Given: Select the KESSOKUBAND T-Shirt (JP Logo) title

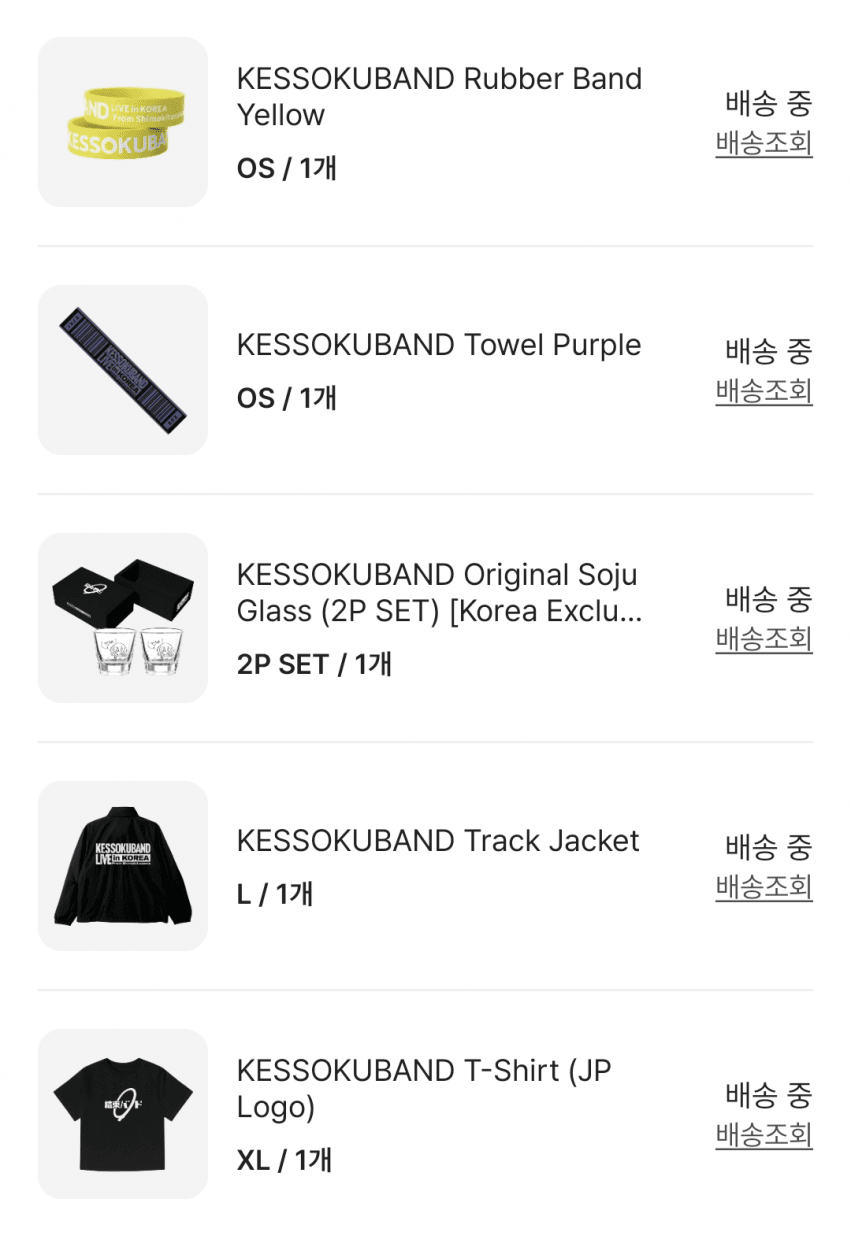Looking at the screenshot, I should pos(424,1089).
